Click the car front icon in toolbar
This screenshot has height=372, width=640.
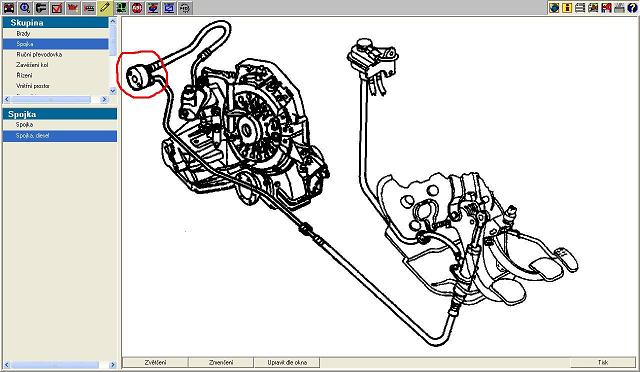click(x=9, y=8)
